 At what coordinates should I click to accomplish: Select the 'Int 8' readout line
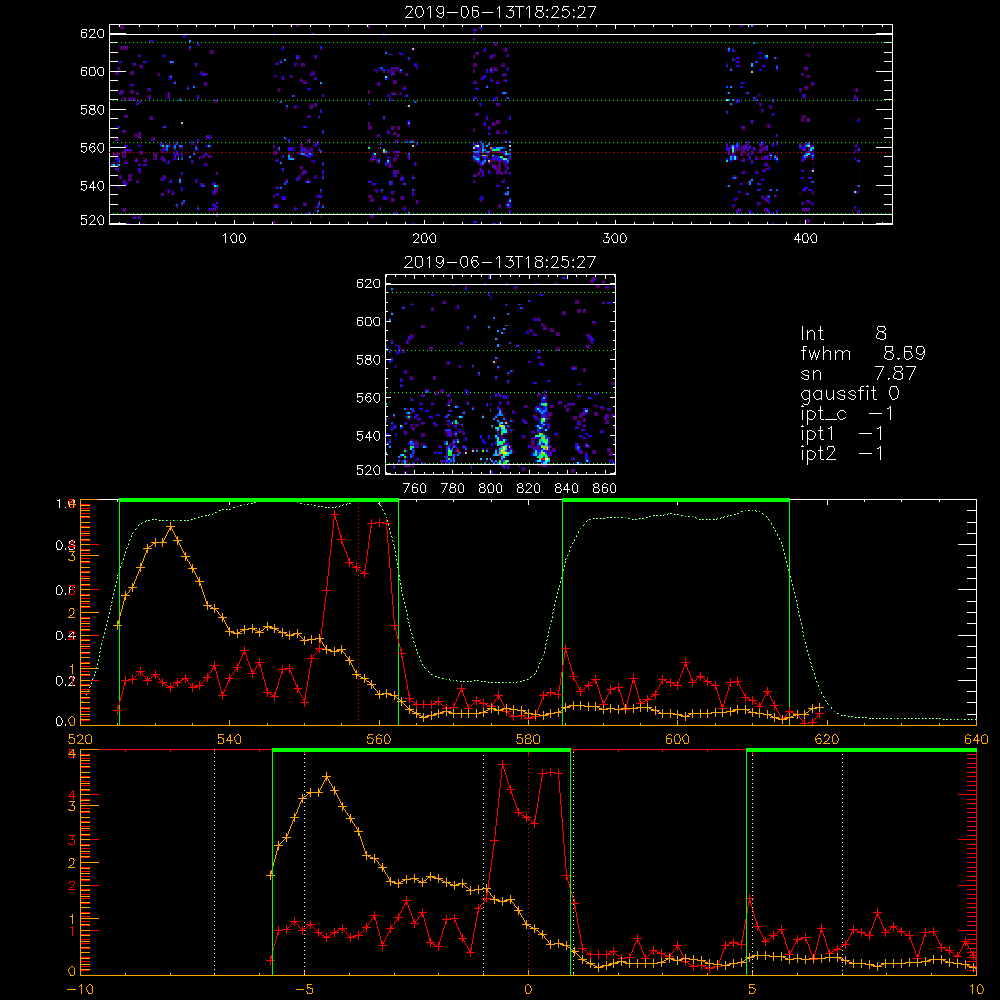pos(843,334)
